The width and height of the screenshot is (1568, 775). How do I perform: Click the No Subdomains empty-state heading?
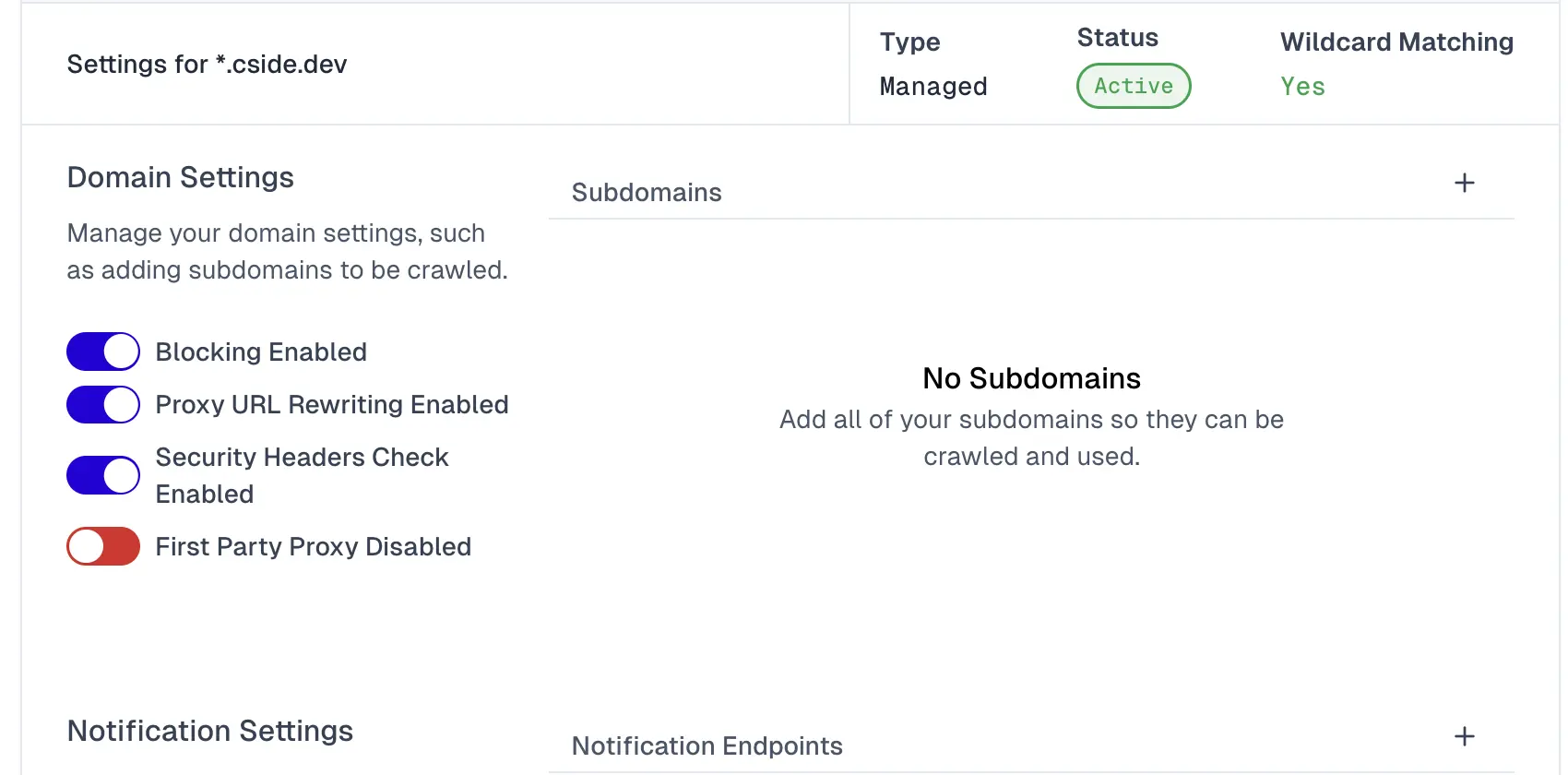coord(1031,378)
